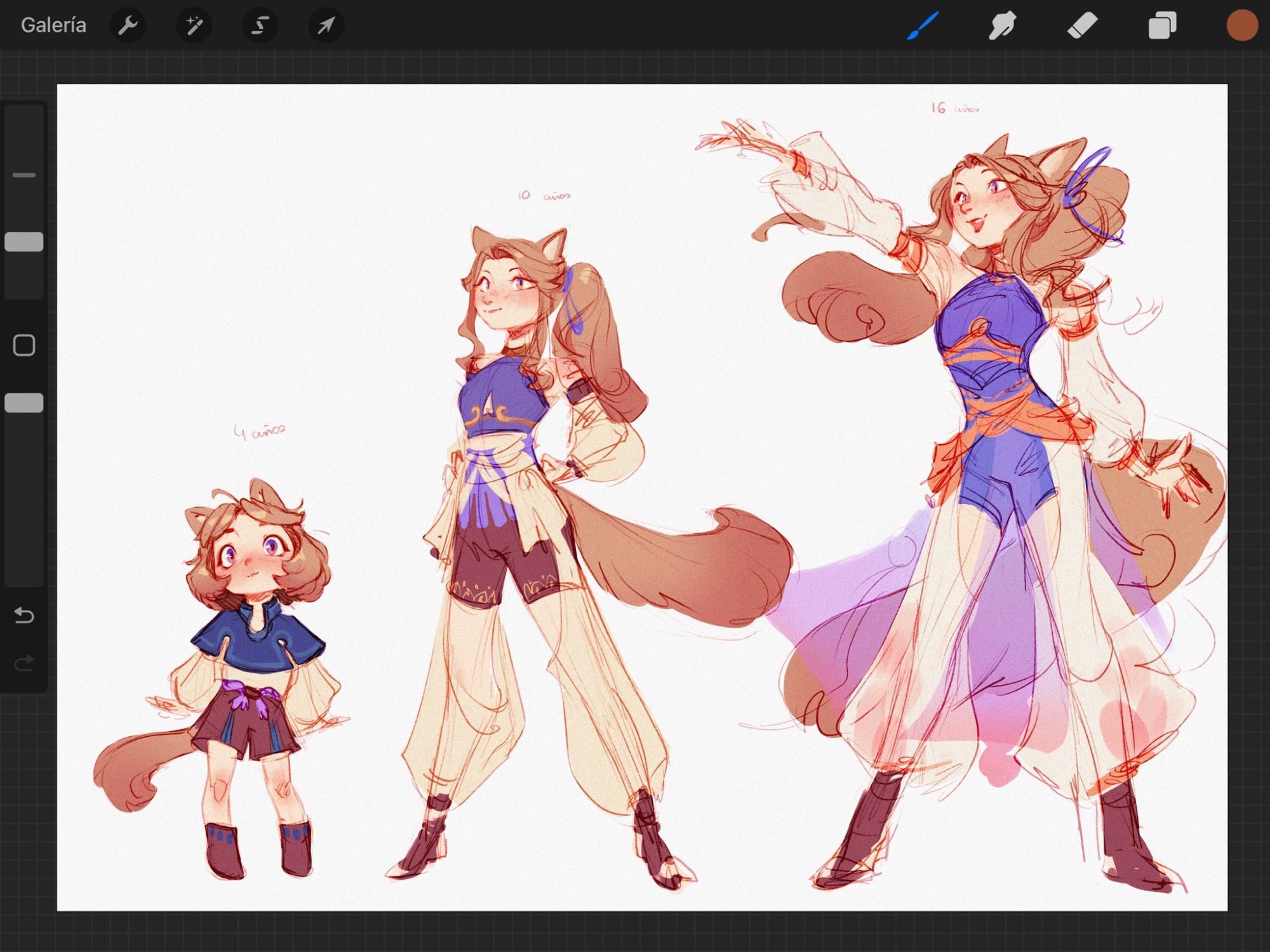Screen dimensions: 1270x952
Task: Open the active color picker
Action: click(x=1242, y=25)
